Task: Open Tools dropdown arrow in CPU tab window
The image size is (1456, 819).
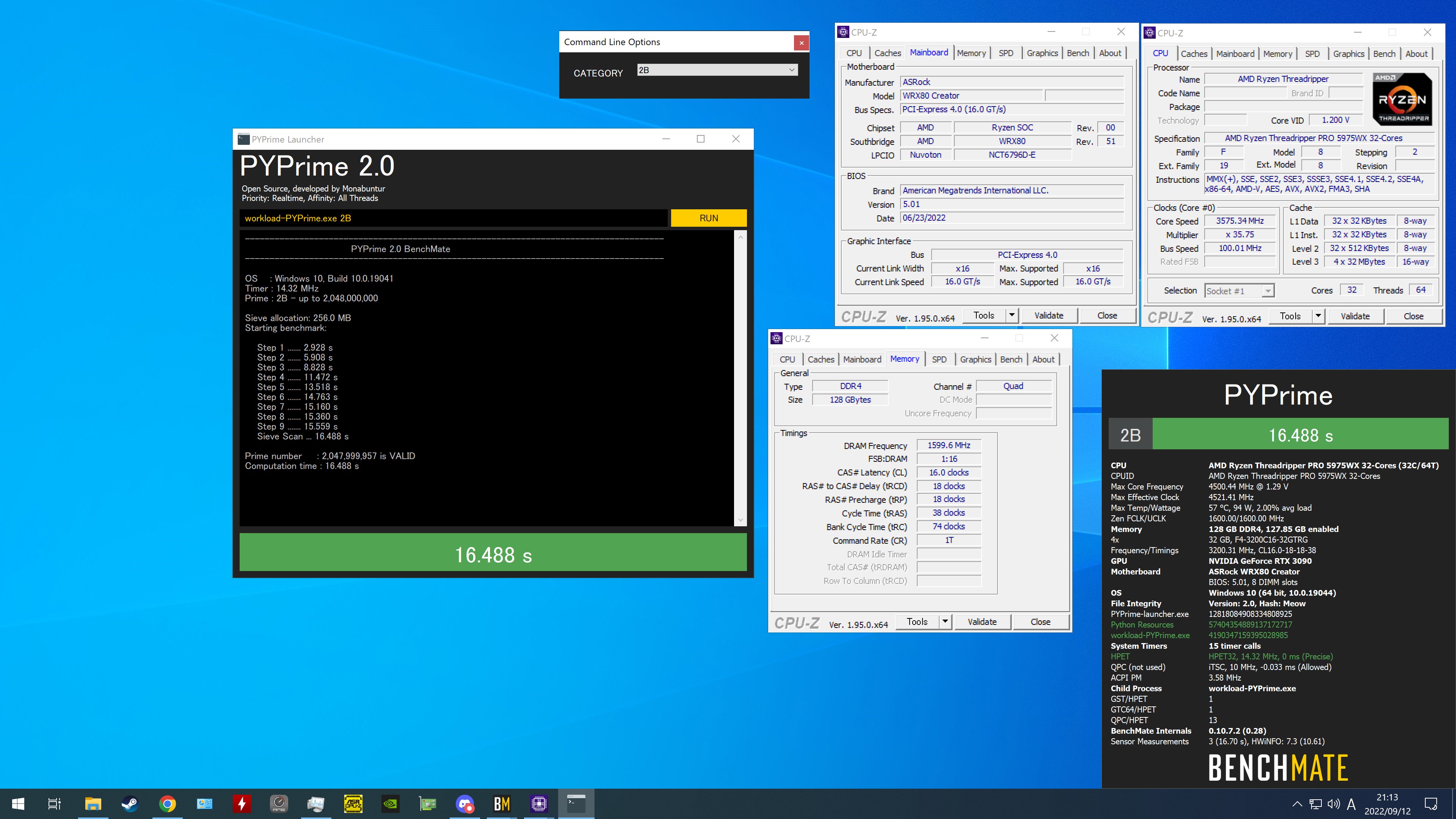Action: coord(1318,316)
